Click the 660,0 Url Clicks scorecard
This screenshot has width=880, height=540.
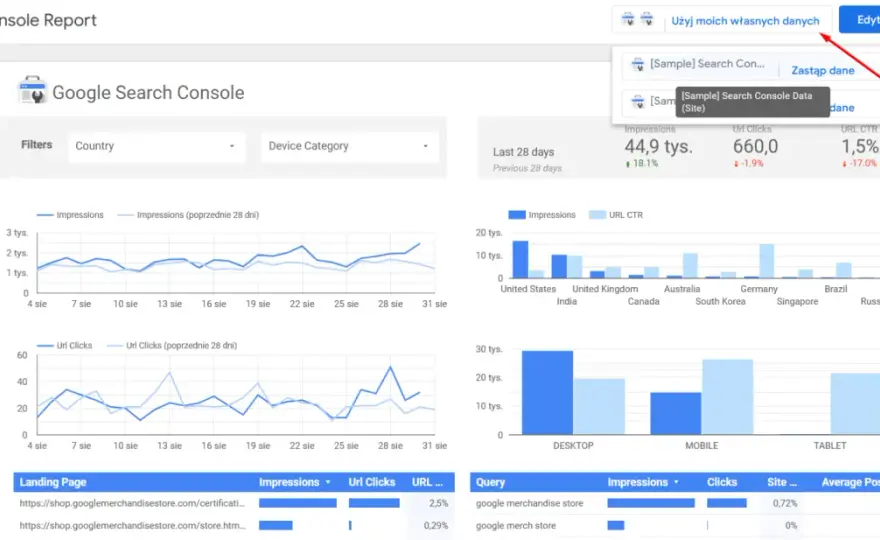[755, 147]
